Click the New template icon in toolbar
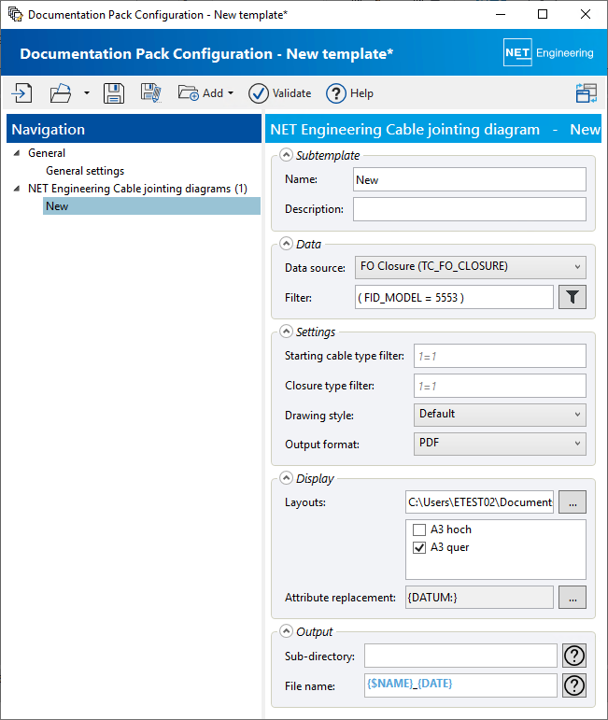Screen dimensions: 608x720 tap(22, 93)
